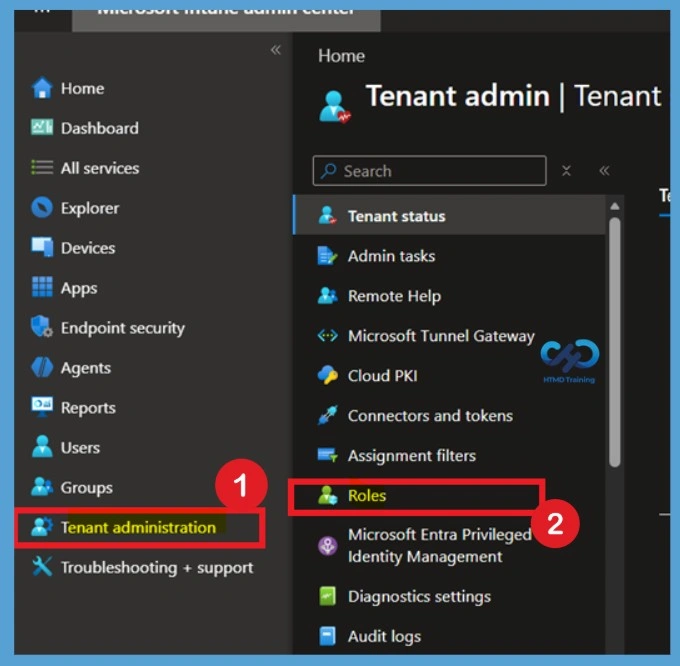Screen dimensions: 680x666
Task: Open Users label in sidebar
Action: pos(80,447)
